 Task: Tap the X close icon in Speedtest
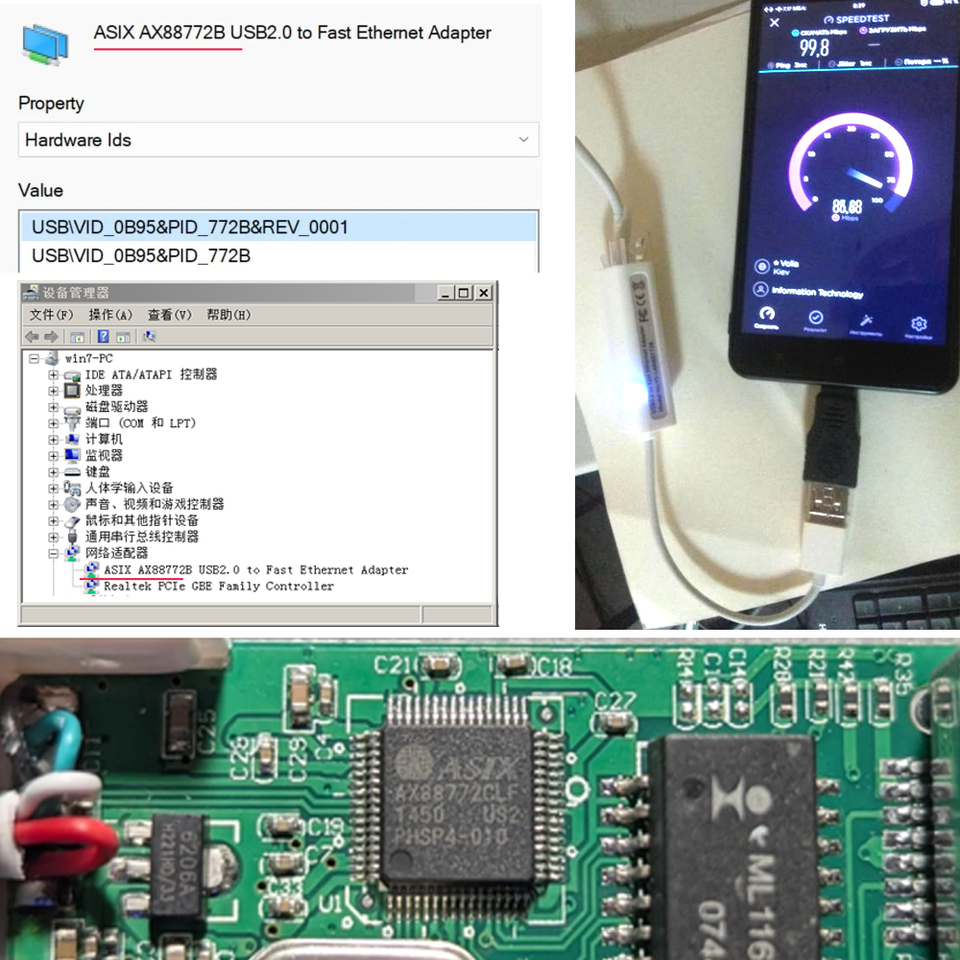click(x=774, y=23)
